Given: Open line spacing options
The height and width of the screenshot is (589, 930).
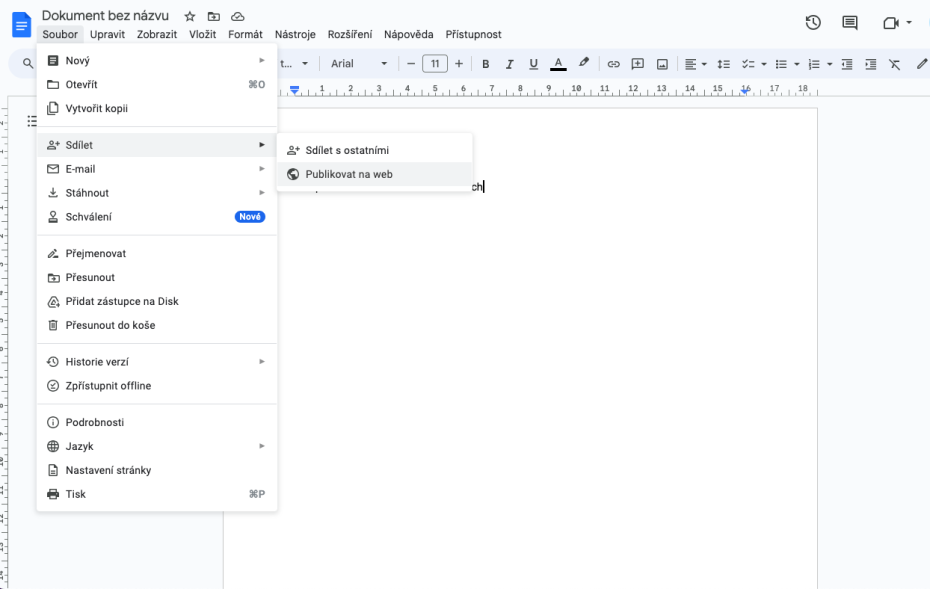Looking at the screenshot, I should click(x=724, y=64).
